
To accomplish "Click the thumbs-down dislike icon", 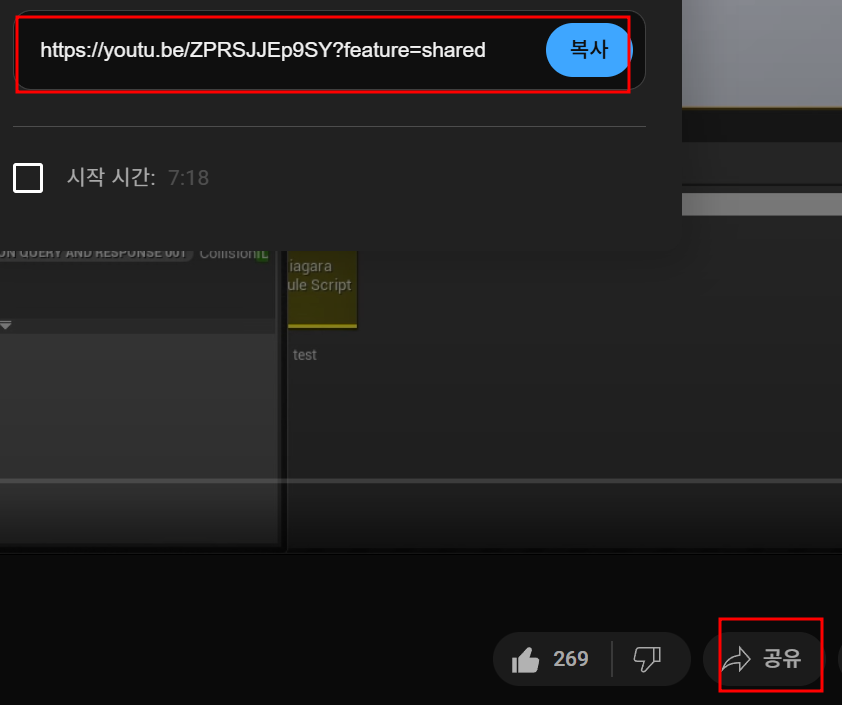I will click(x=647, y=659).
